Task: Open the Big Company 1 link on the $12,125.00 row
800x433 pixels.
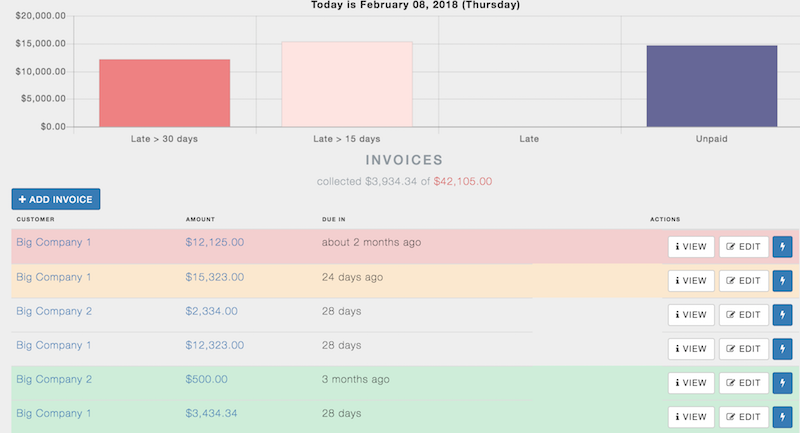Action: 54,242
